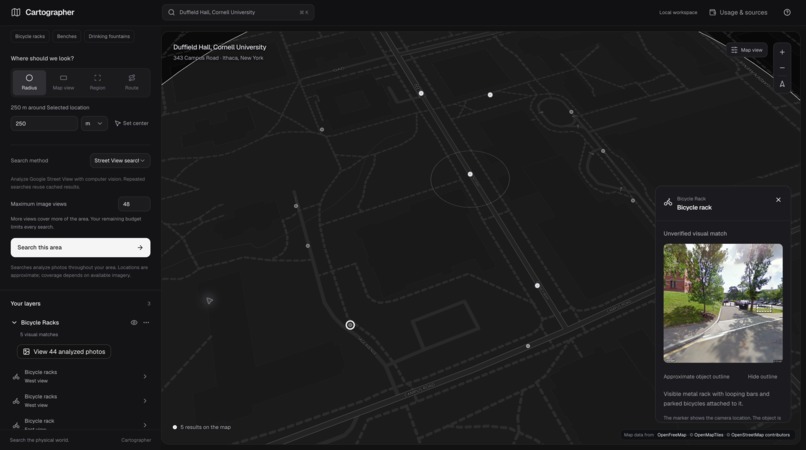806x450 pixels.
Task: Click Approximate object outline label
Action: coord(696,377)
